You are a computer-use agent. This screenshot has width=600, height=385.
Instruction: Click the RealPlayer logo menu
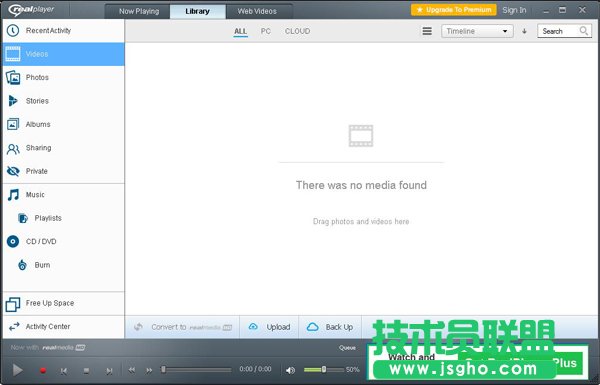point(31,10)
